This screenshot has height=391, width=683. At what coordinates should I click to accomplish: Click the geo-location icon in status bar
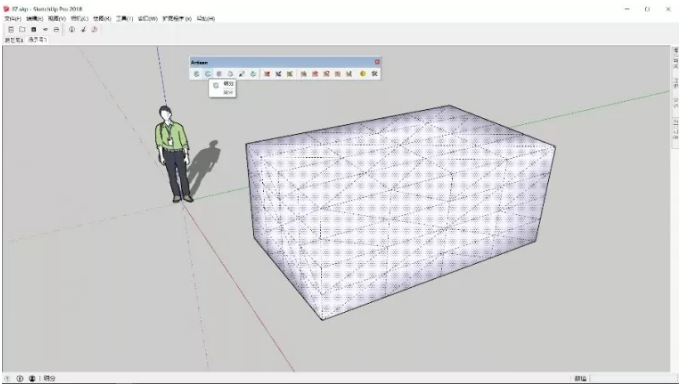[7, 378]
